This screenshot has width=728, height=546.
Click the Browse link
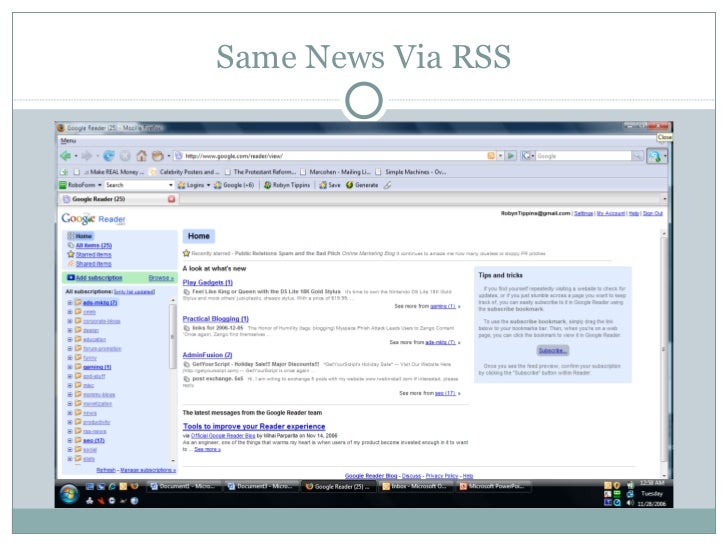(161, 278)
